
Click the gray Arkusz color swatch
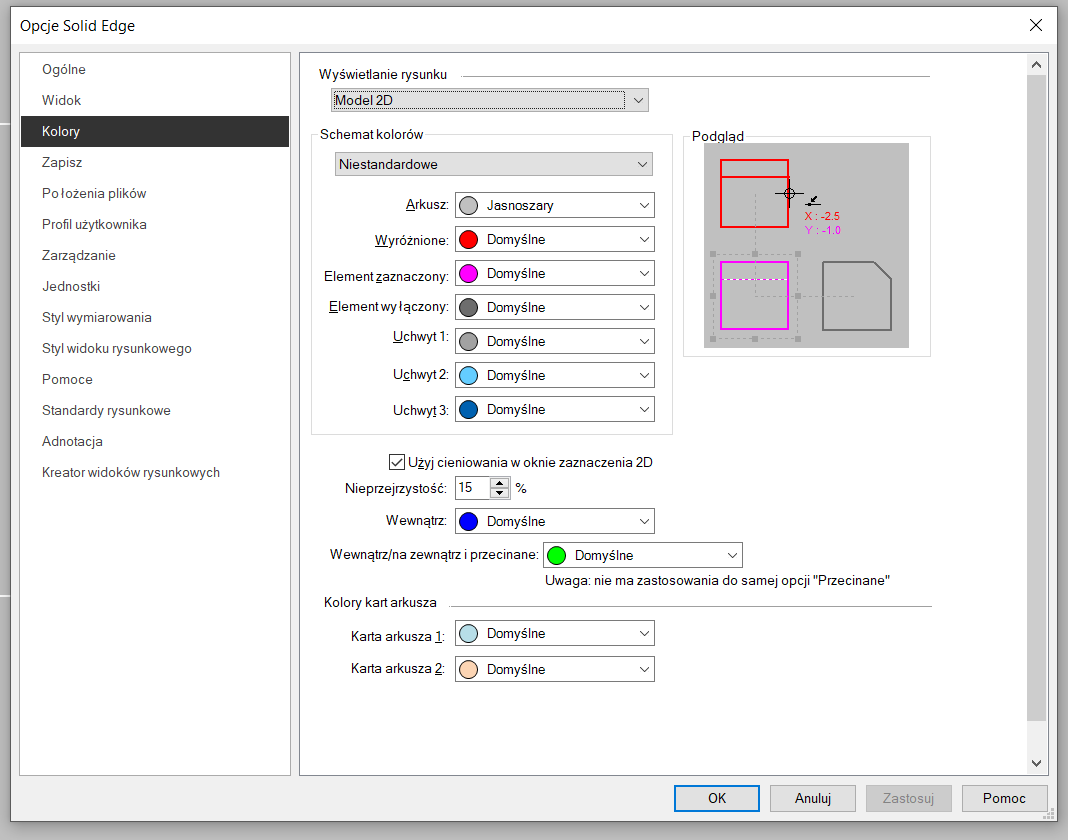click(x=469, y=205)
